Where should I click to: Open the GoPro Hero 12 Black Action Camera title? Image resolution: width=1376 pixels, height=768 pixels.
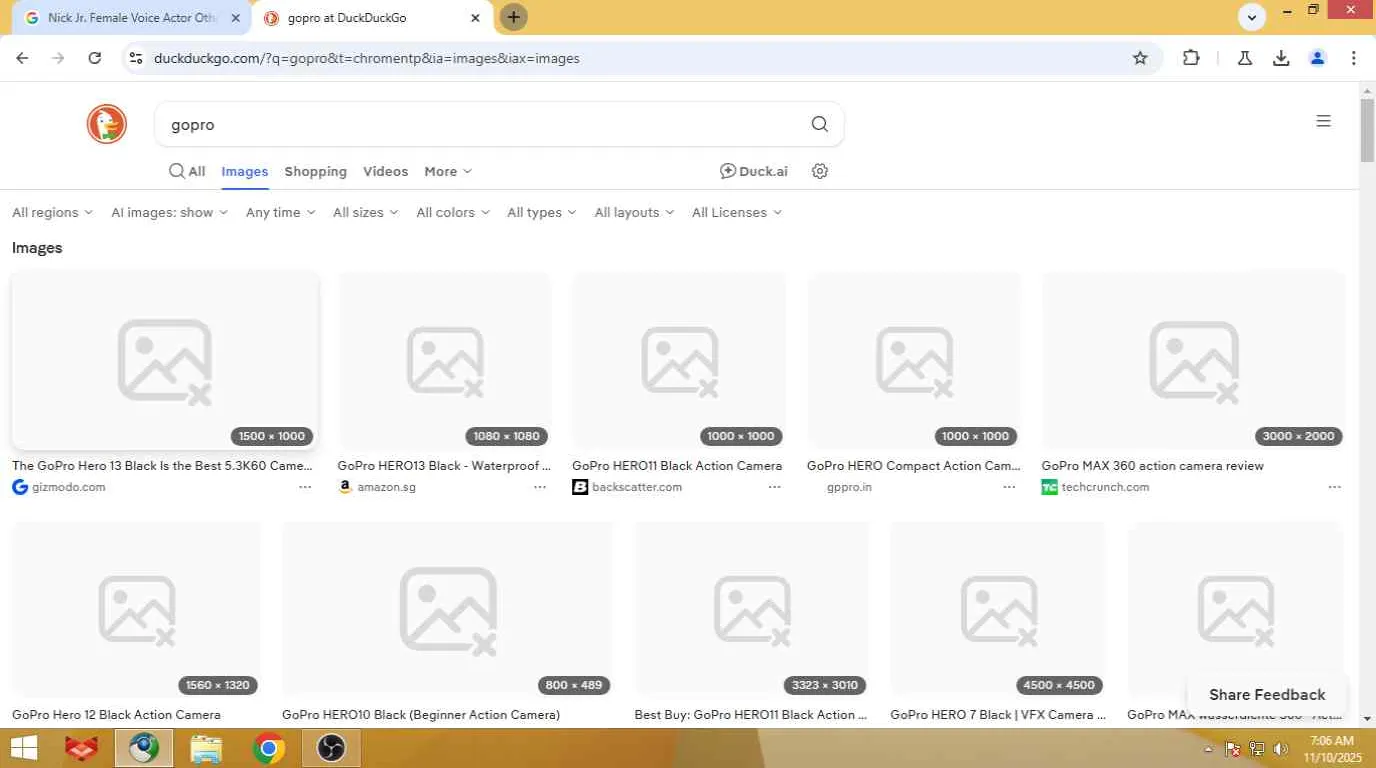point(116,715)
